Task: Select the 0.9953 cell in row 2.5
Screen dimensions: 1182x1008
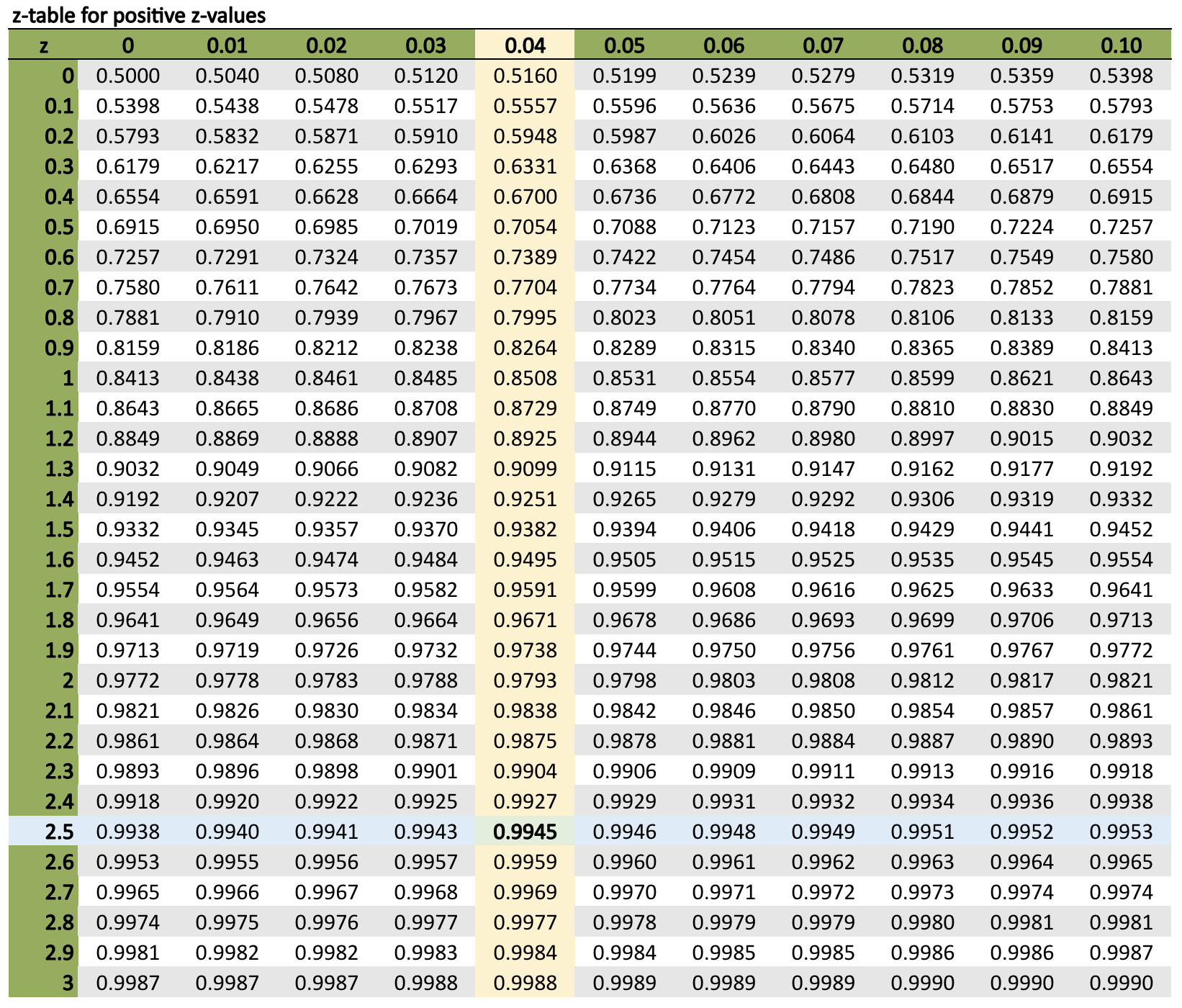Action: 1121,832
